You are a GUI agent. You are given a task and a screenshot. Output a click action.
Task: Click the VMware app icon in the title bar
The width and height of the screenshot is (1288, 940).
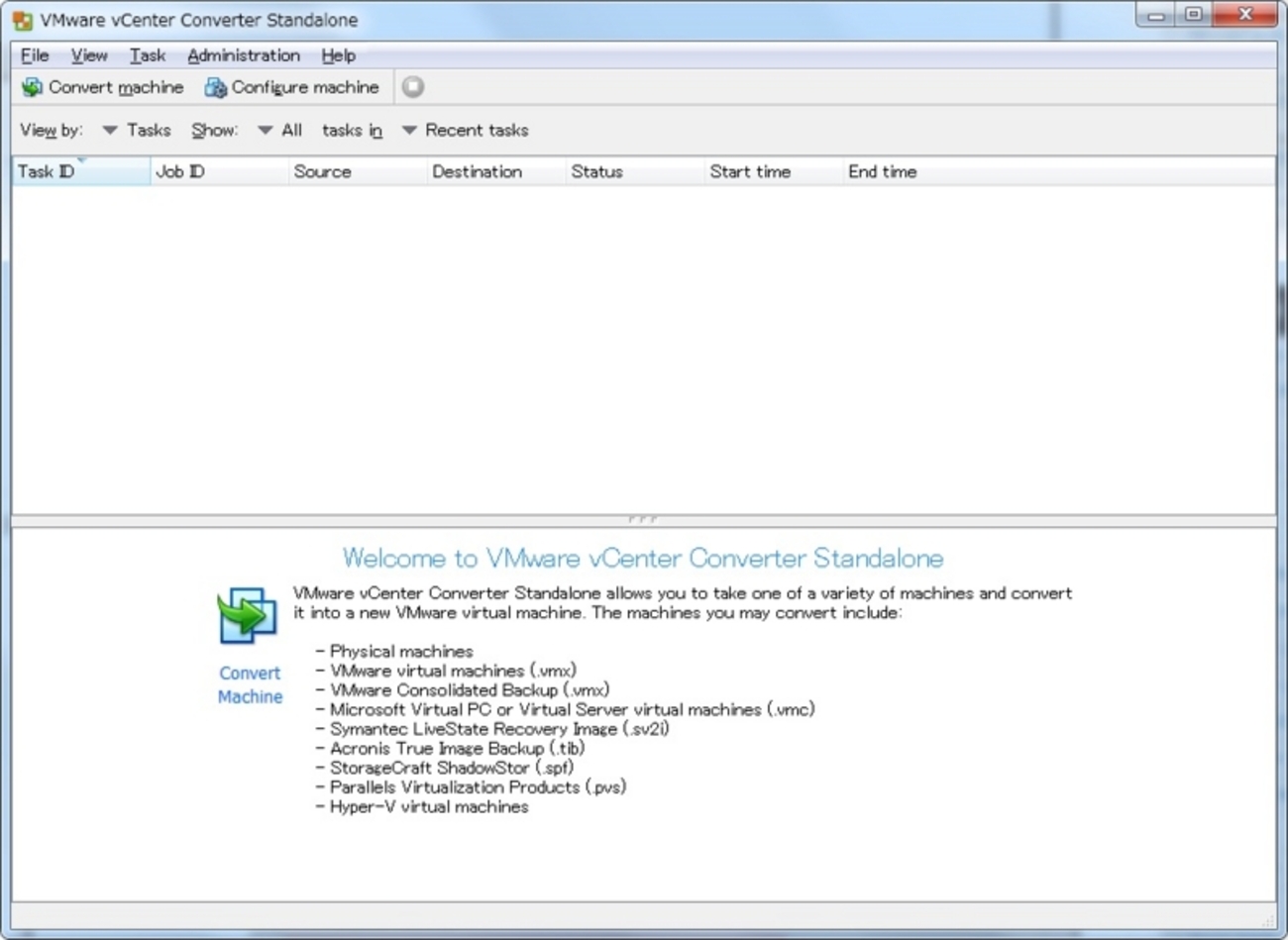tap(22, 20)
